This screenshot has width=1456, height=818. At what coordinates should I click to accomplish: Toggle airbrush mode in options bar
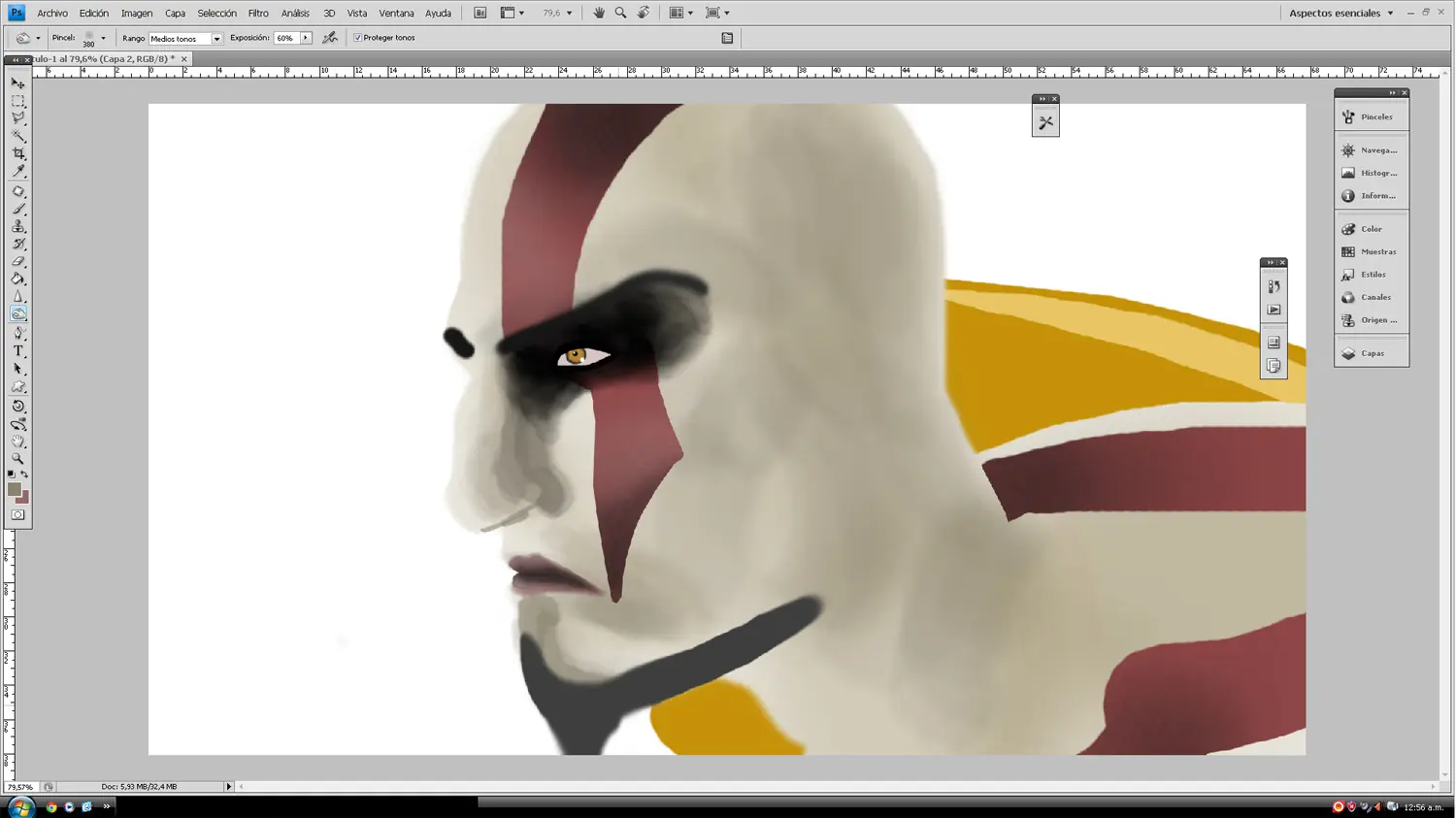click(x=330, y=38)
